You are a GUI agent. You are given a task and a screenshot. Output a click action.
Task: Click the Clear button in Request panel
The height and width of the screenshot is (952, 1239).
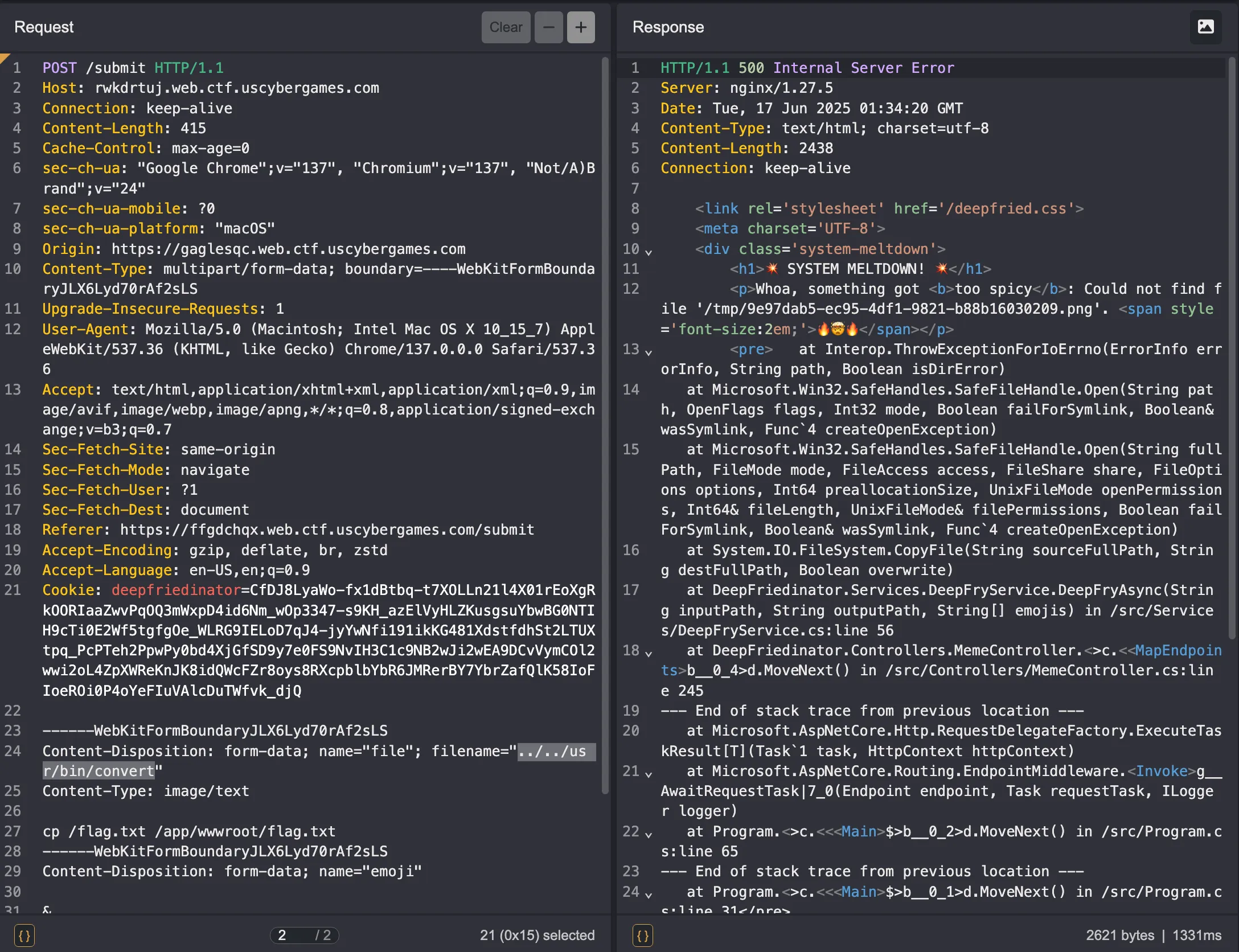506,27
